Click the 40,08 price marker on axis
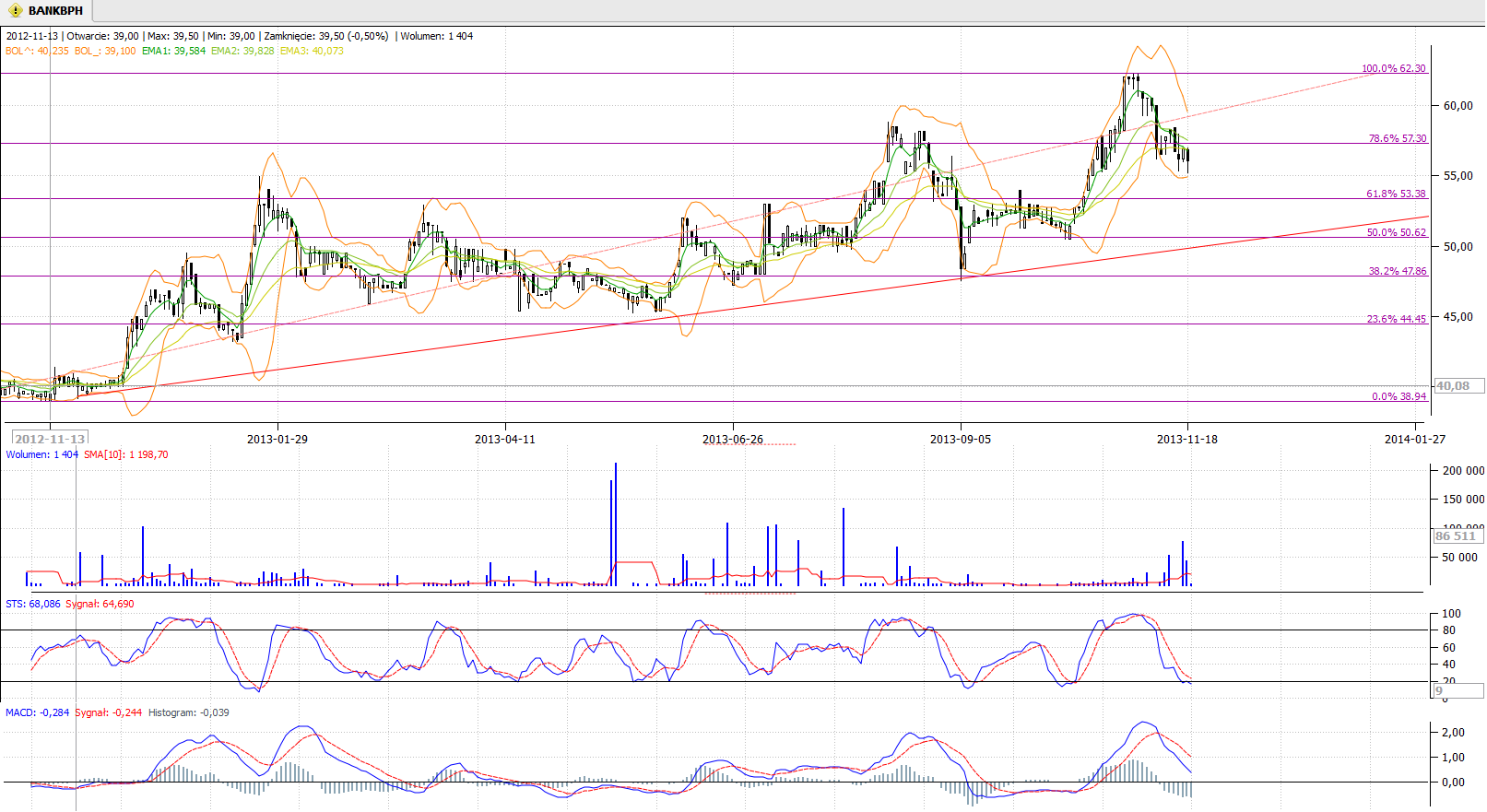The width and height of the screenshot is (1487, 812). pos(1458,386)
